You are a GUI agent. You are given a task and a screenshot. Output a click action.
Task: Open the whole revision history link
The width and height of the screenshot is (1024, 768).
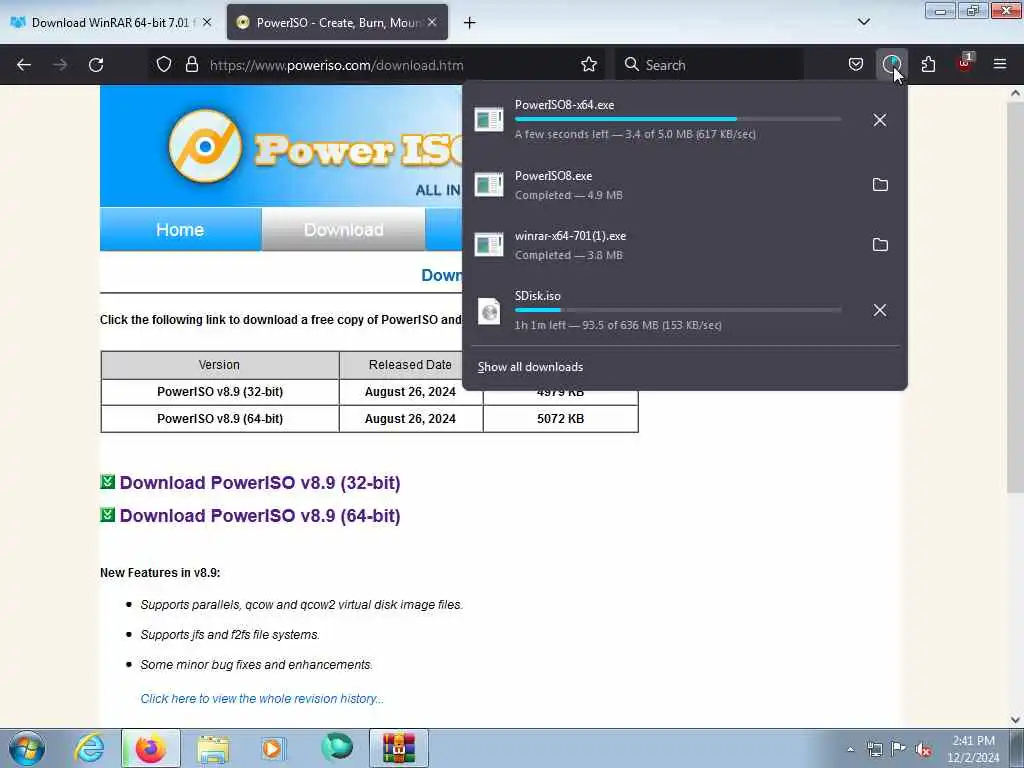262,699
